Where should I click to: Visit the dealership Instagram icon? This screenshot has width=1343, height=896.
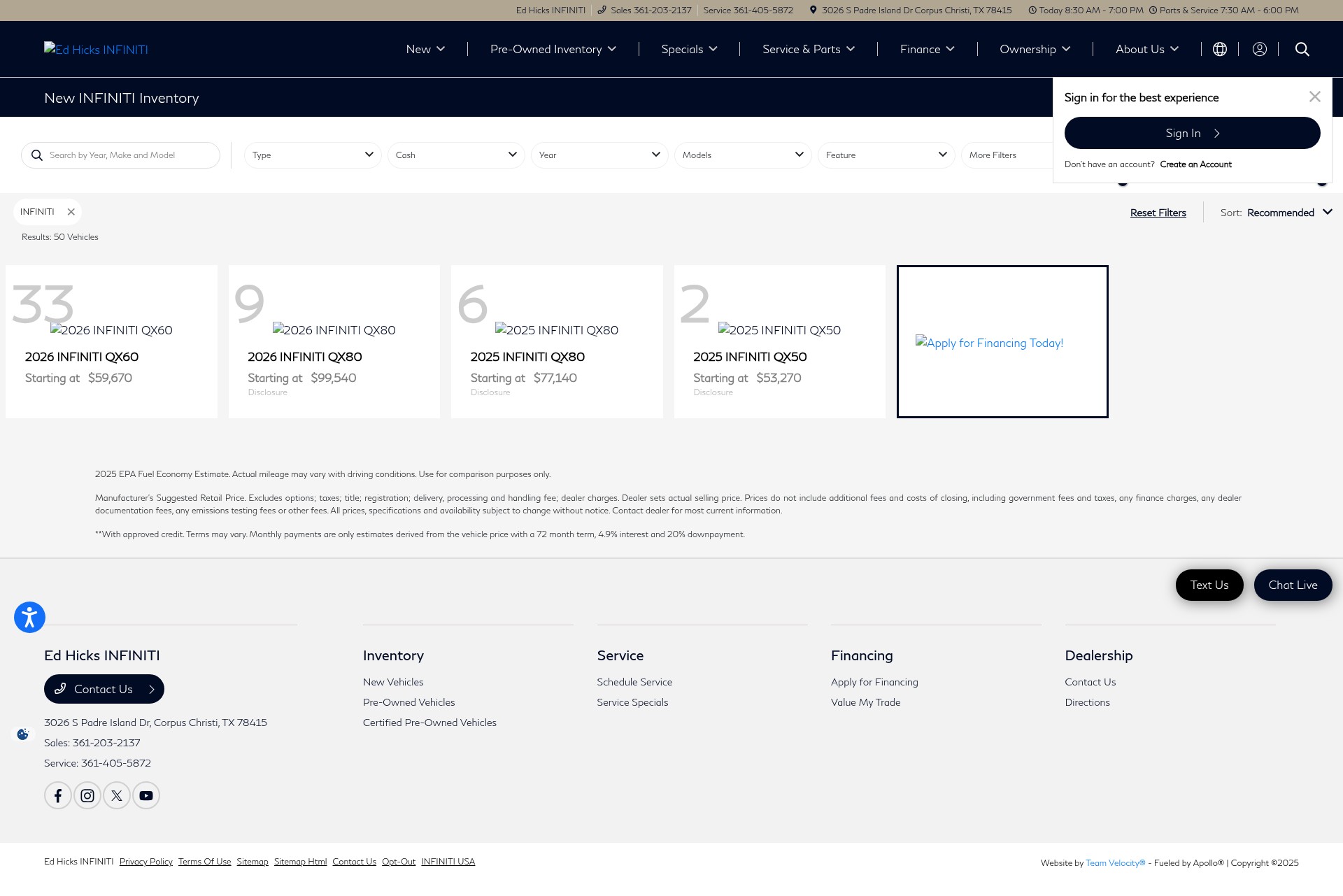(x=87, y=795)
